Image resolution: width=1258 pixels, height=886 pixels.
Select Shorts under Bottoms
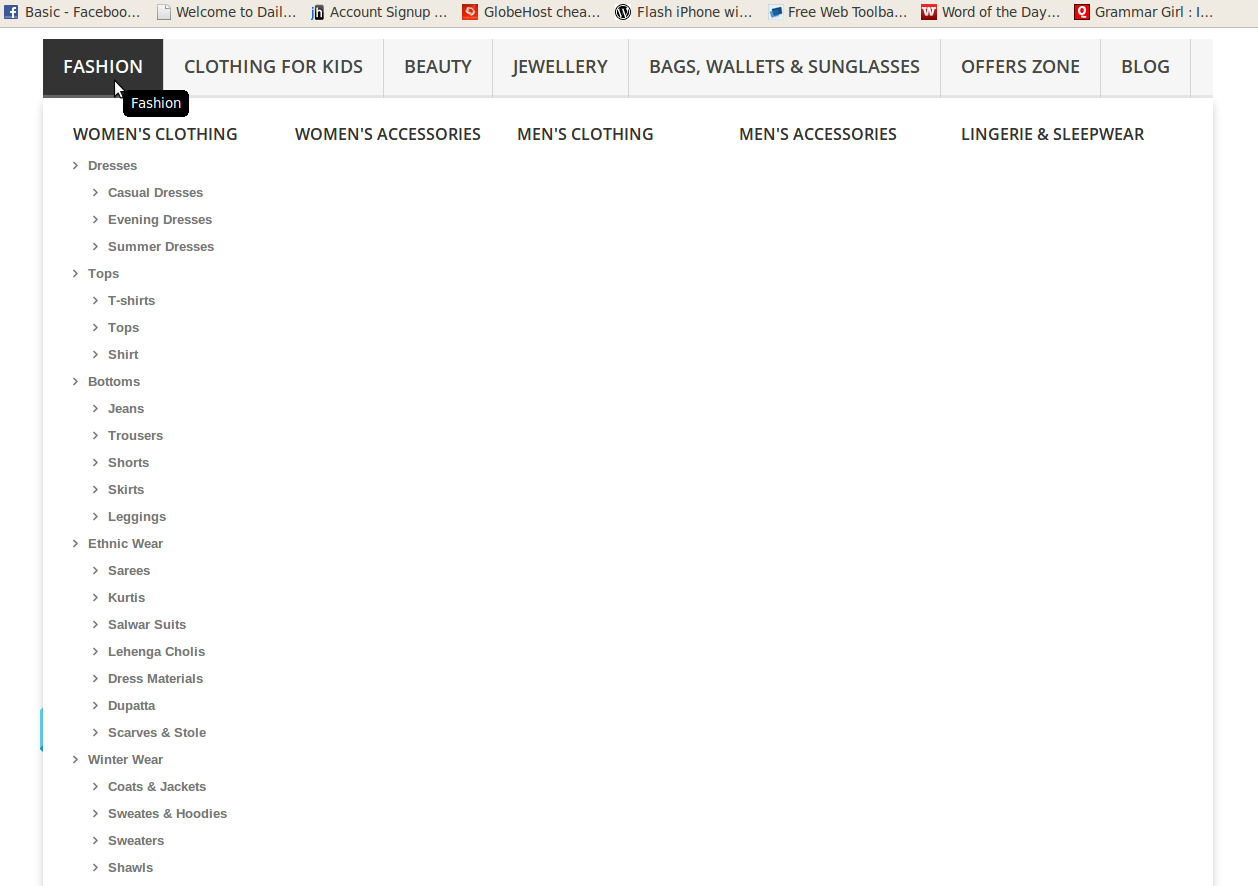click(x=128, y=463)
